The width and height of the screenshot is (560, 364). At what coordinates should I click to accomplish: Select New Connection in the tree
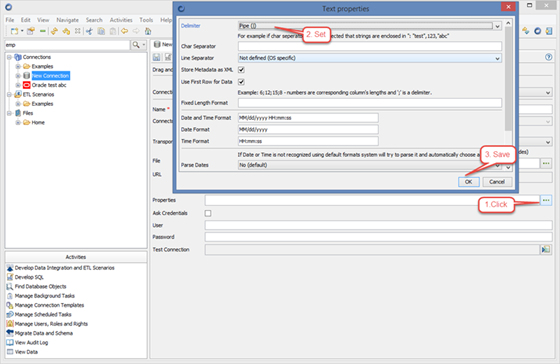(x=50, y=76)
